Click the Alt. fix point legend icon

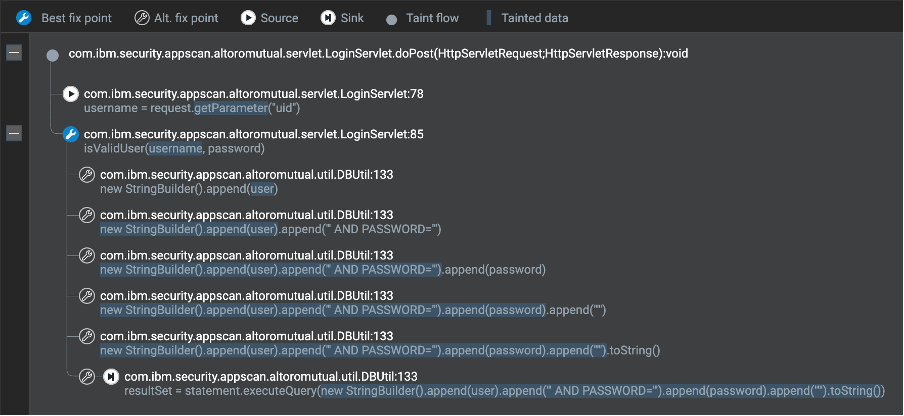[141, 18]
